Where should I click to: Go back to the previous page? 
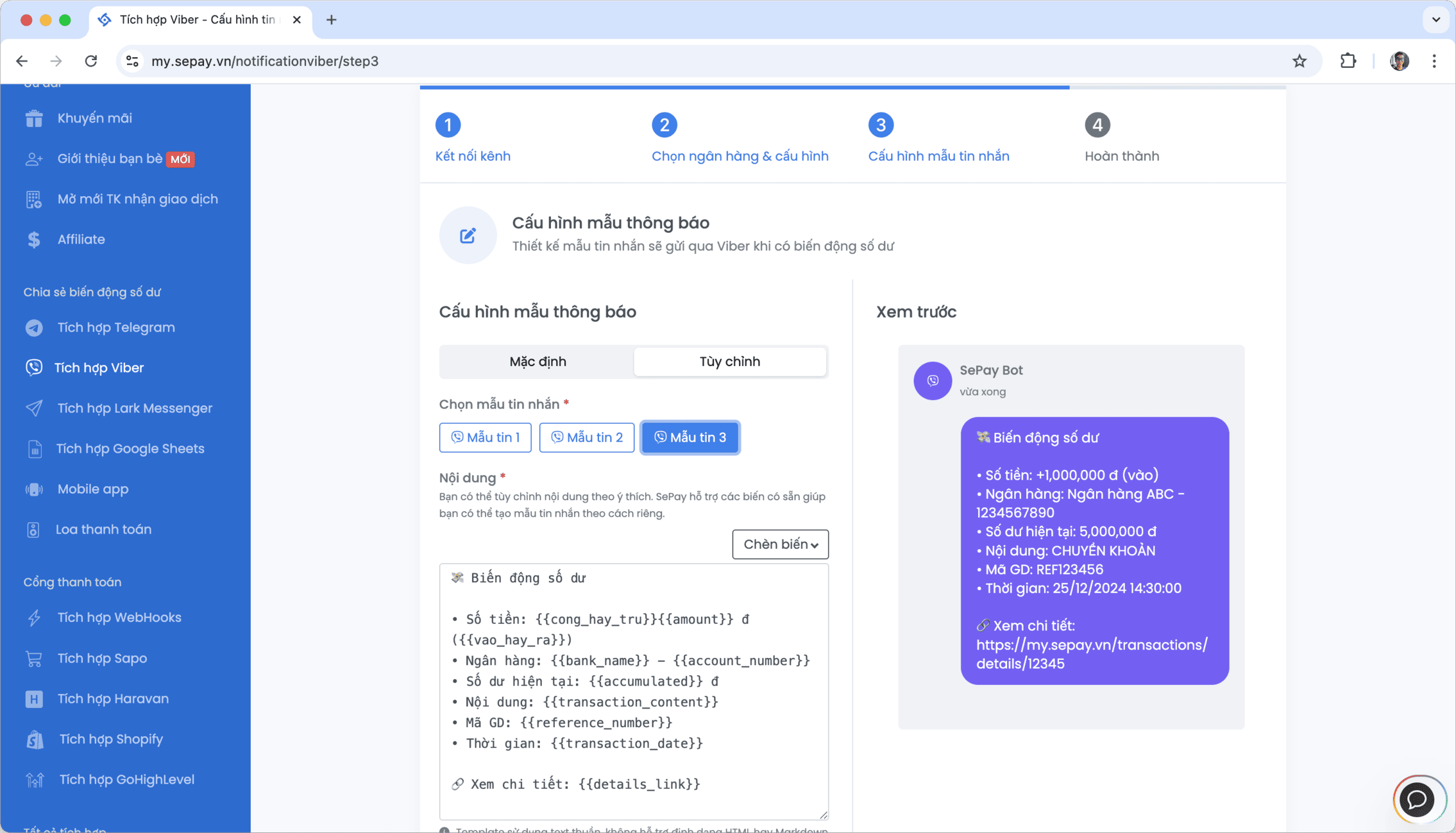pyautogui.click(x=22, y=61)
